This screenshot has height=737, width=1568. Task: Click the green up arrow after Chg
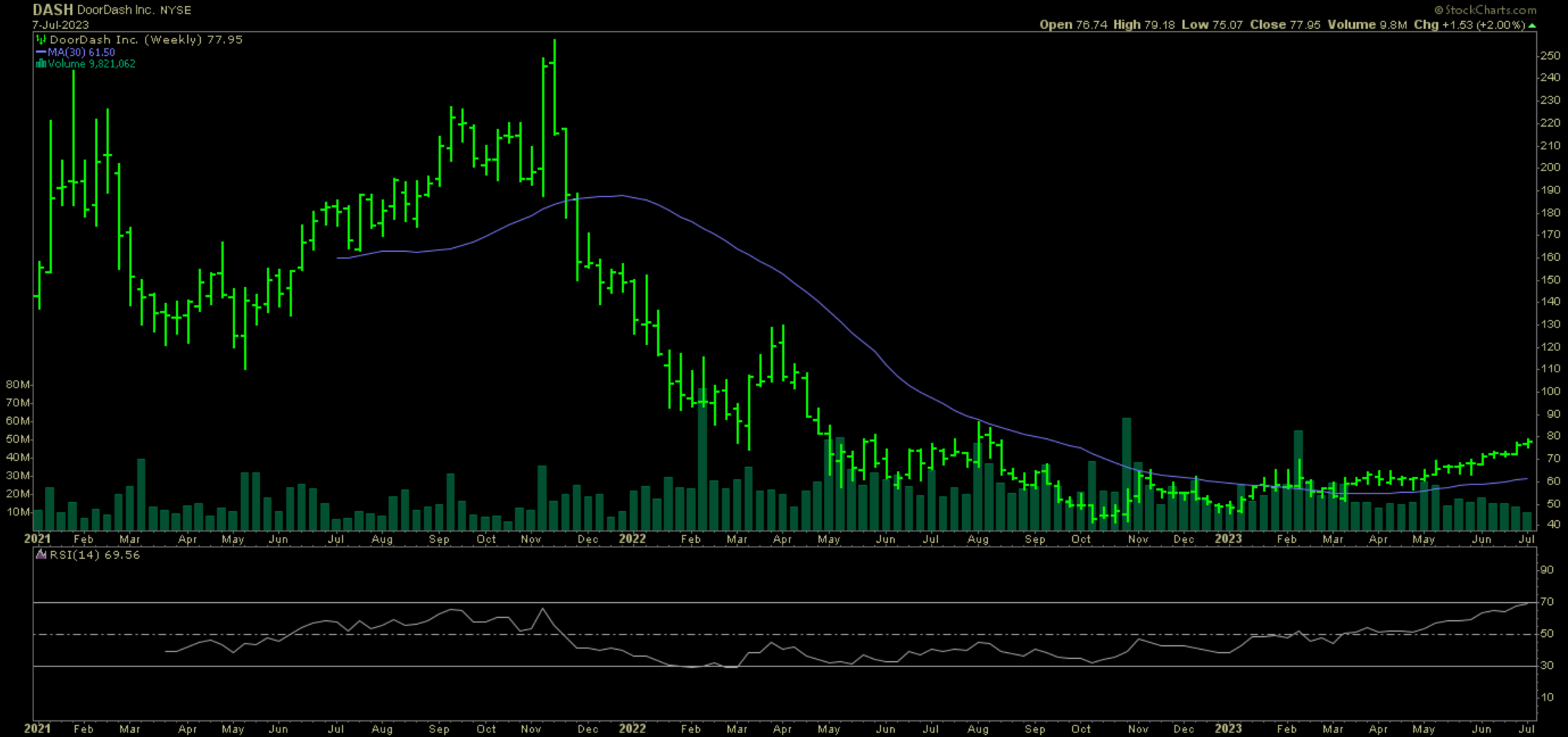coord(1532,25)
